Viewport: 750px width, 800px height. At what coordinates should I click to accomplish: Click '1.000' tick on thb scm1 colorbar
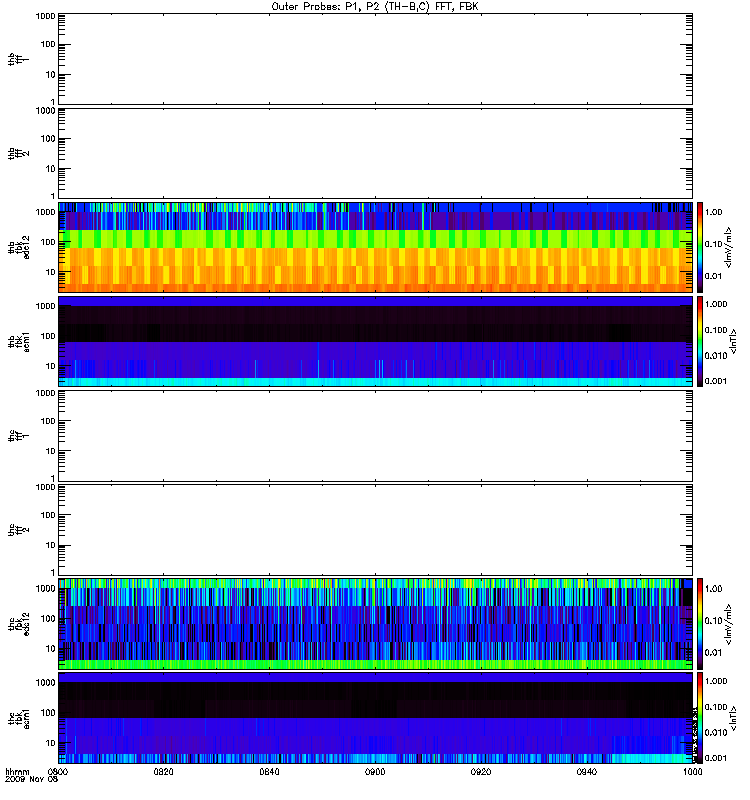coord(716,304)
